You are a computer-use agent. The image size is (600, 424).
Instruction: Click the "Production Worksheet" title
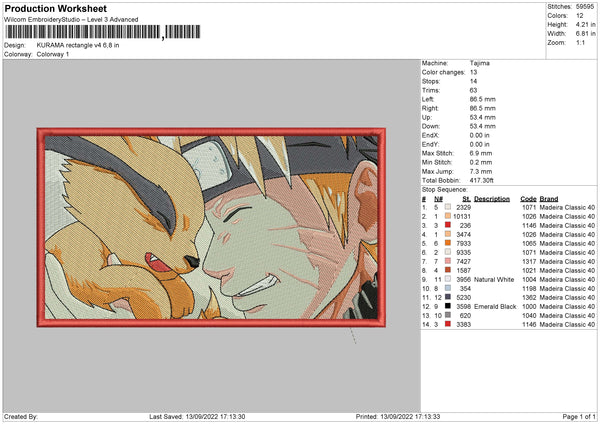click(x=56, y=8)
